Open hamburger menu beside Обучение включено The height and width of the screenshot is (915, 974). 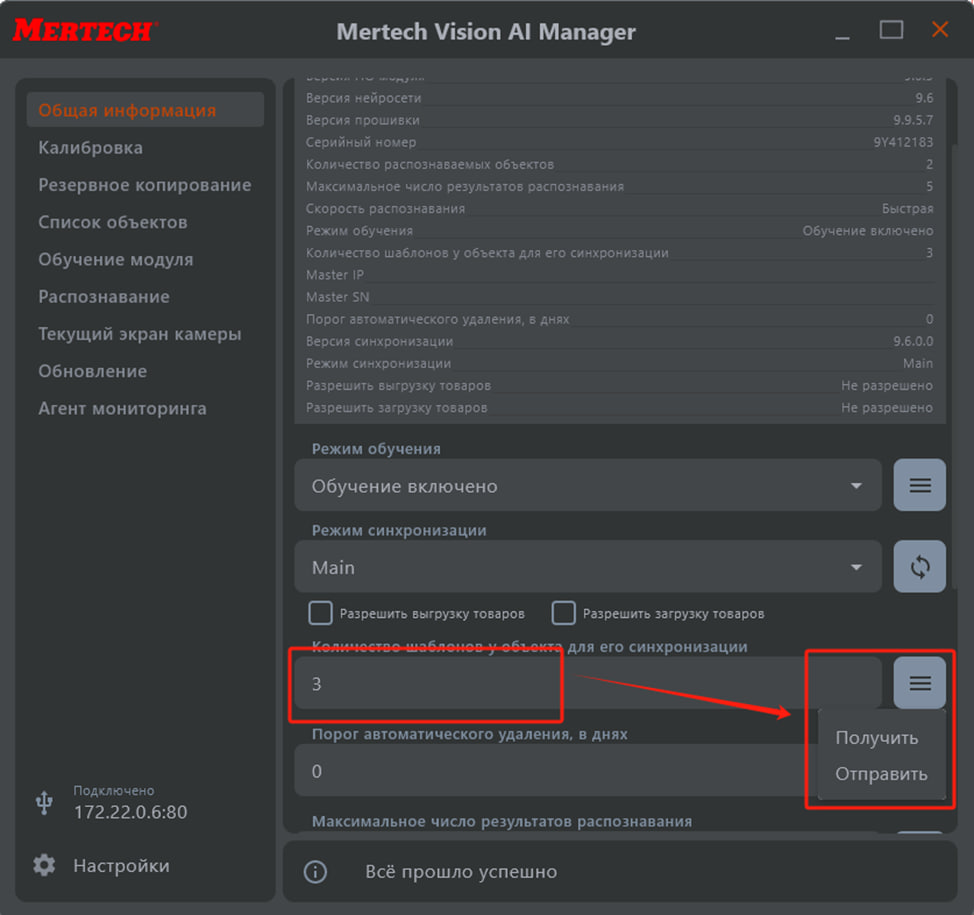point(919,486)
